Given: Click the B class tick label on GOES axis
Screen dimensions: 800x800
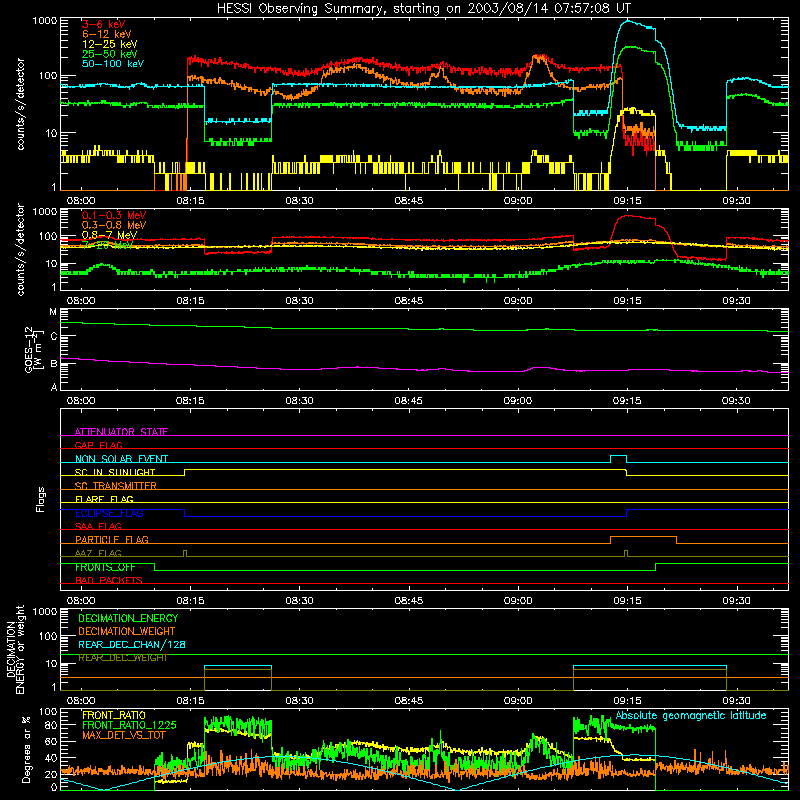Looking at the screenshot, I should click(x=54, y=364).
